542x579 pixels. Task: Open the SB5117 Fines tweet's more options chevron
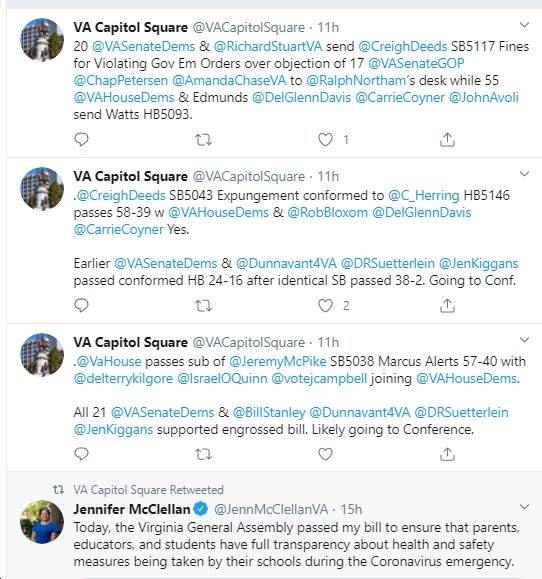tap(524, 25)
